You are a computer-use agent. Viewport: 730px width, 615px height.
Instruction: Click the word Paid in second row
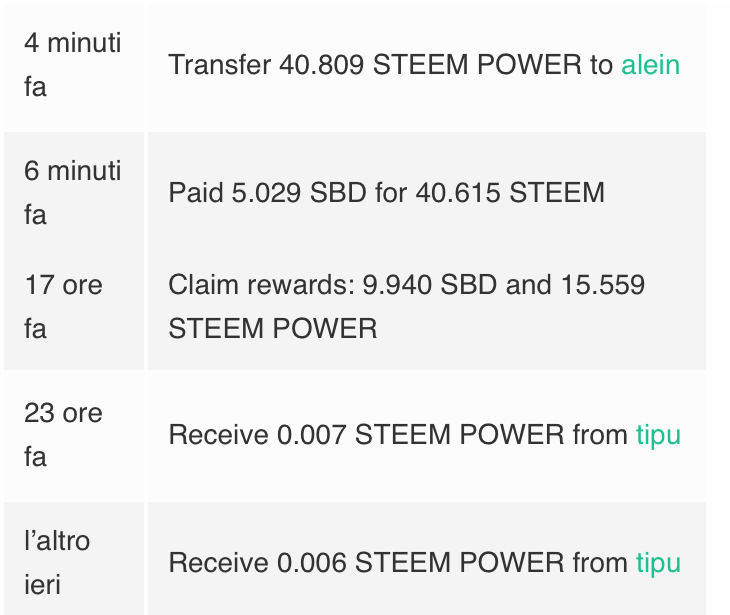click(x=196, y=192)
